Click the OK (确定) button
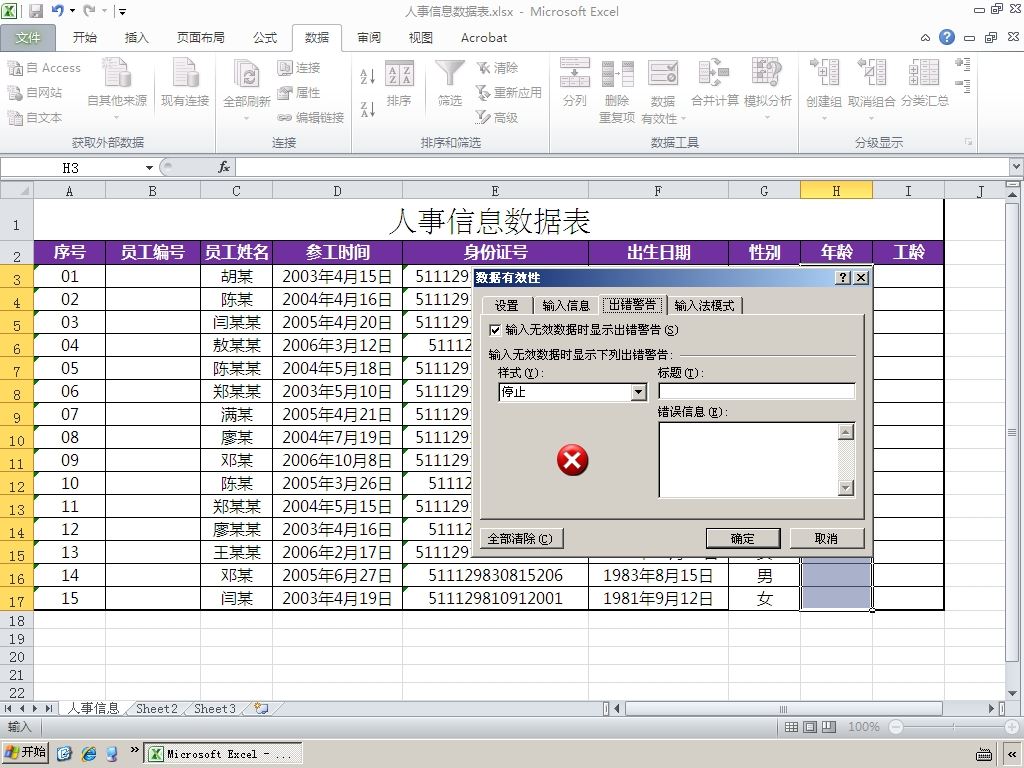This screenshot has height=768, width=1024. tap(743, 539)
